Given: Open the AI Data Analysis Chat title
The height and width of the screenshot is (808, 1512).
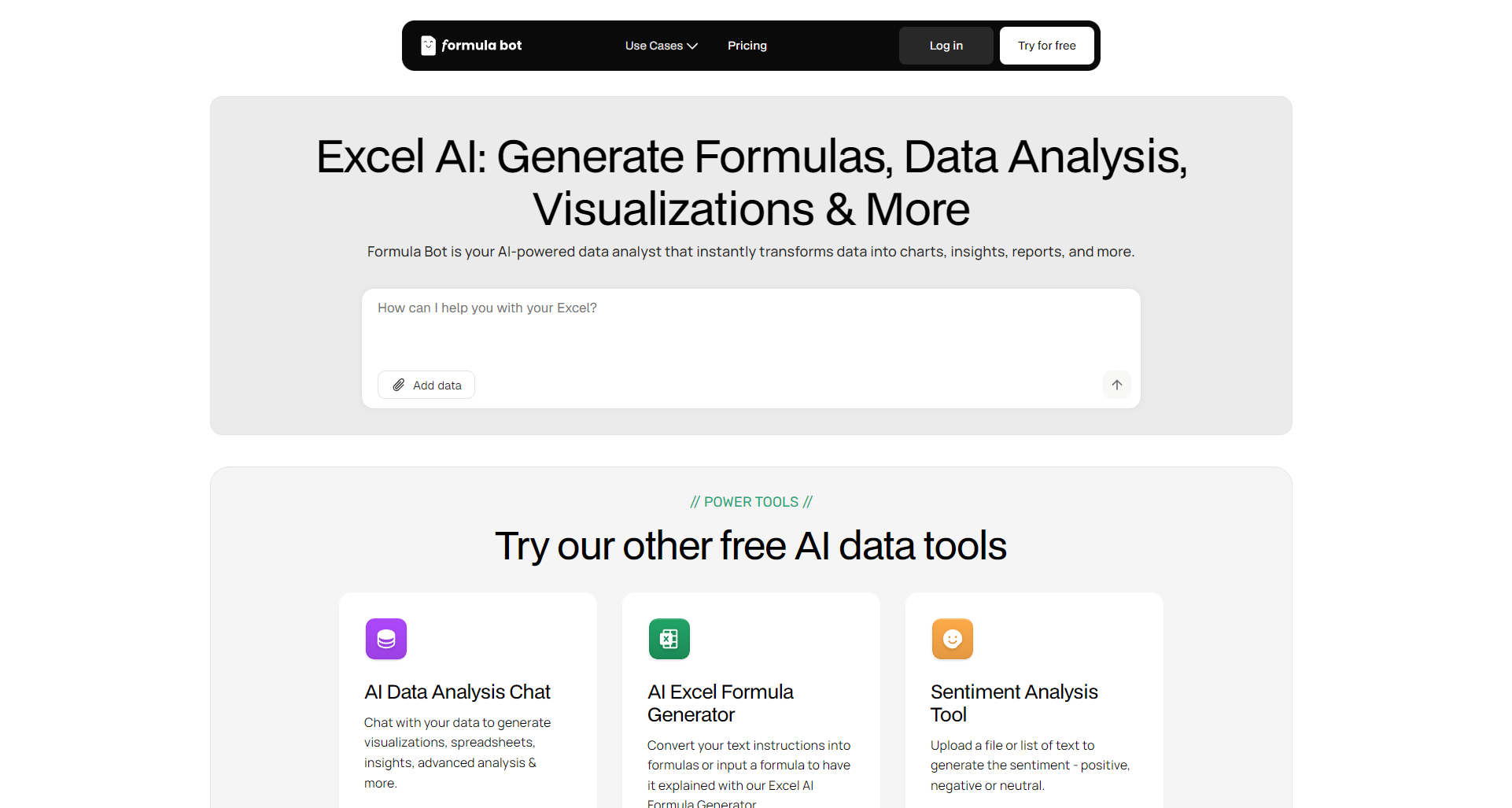Looking at the screenshot, I should 457,692.
